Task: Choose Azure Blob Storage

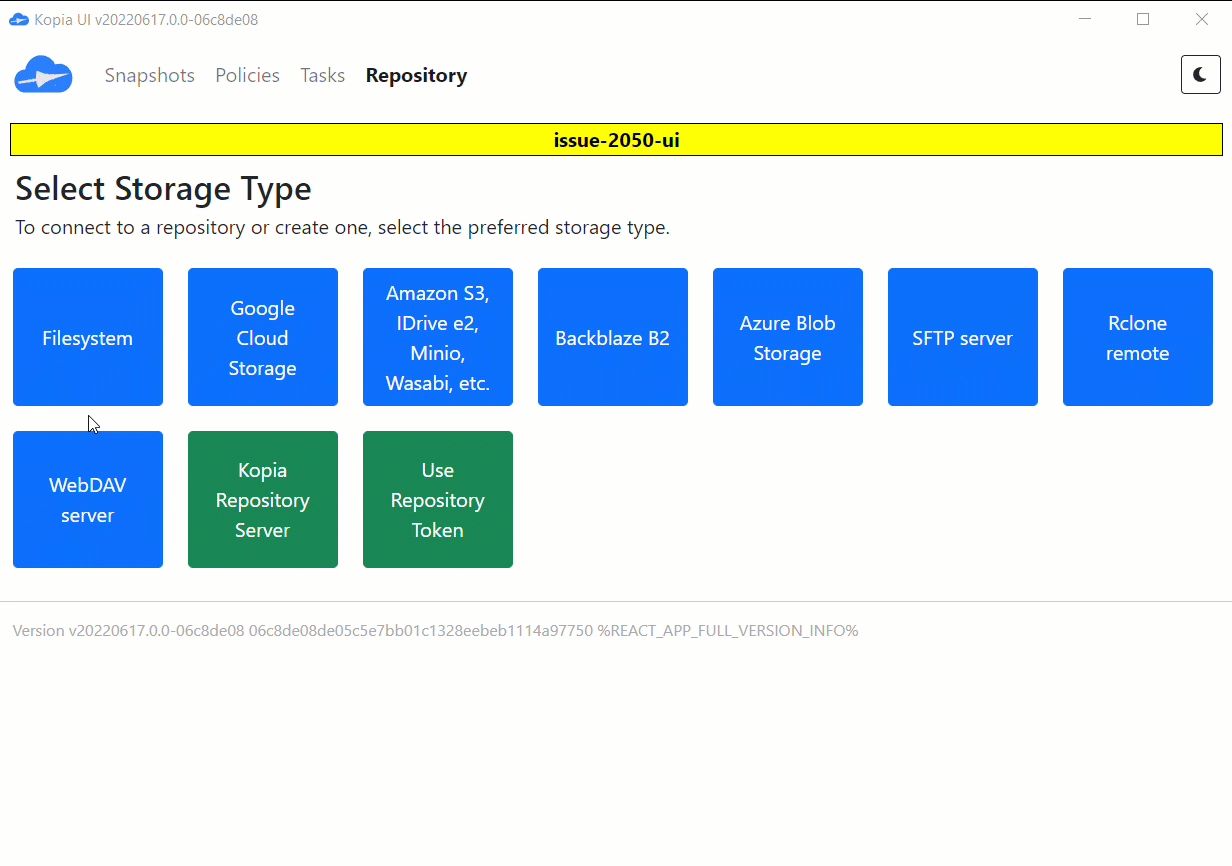Action: (787, 337)
